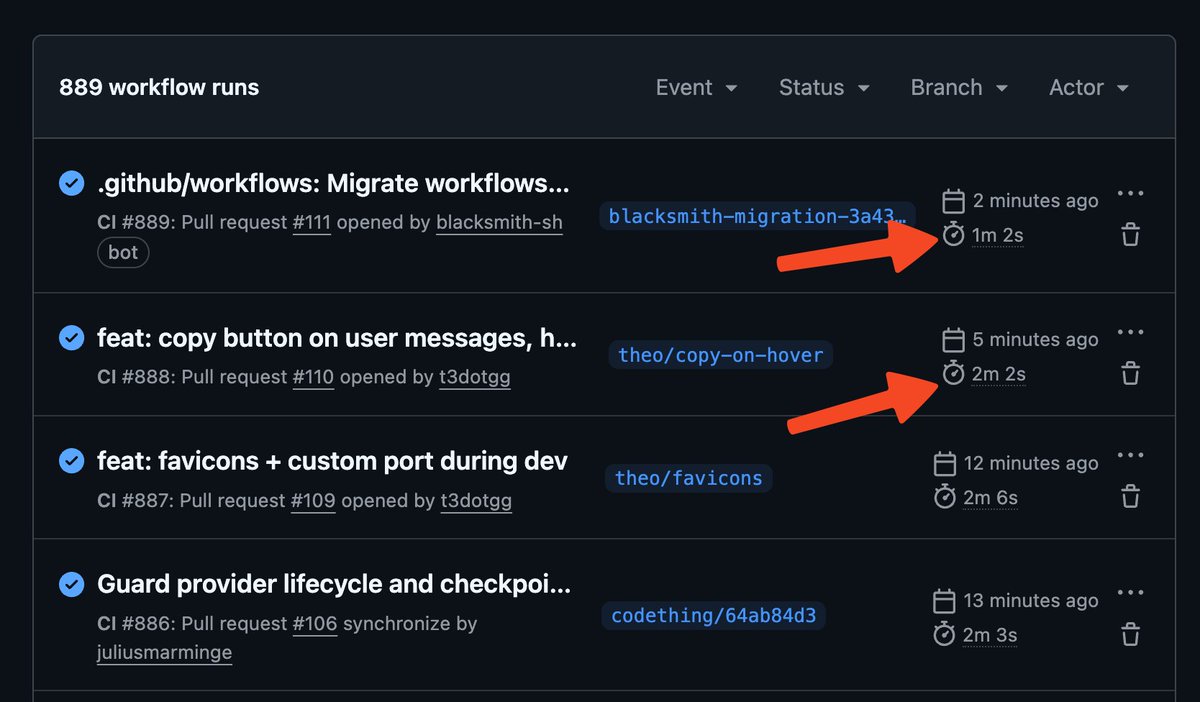
Task: Click the bot badge under CI #889
Action: (123, 252)
